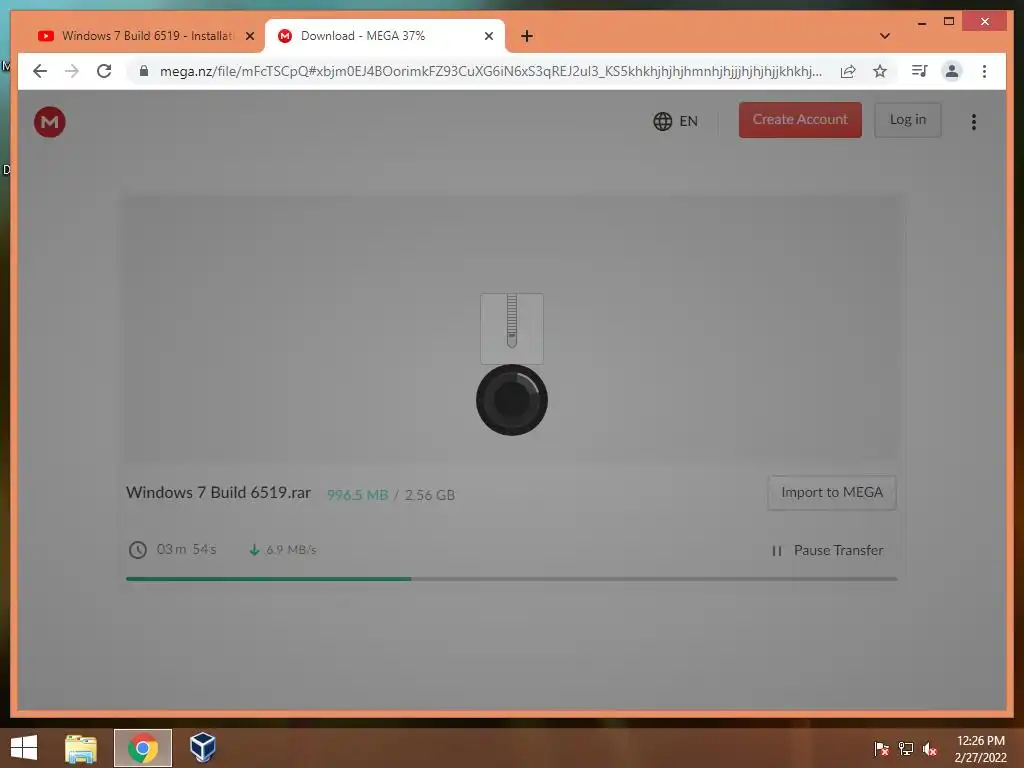Open a new browser tab
This screenshot has height=768, width=1024.
click(527, 36)
